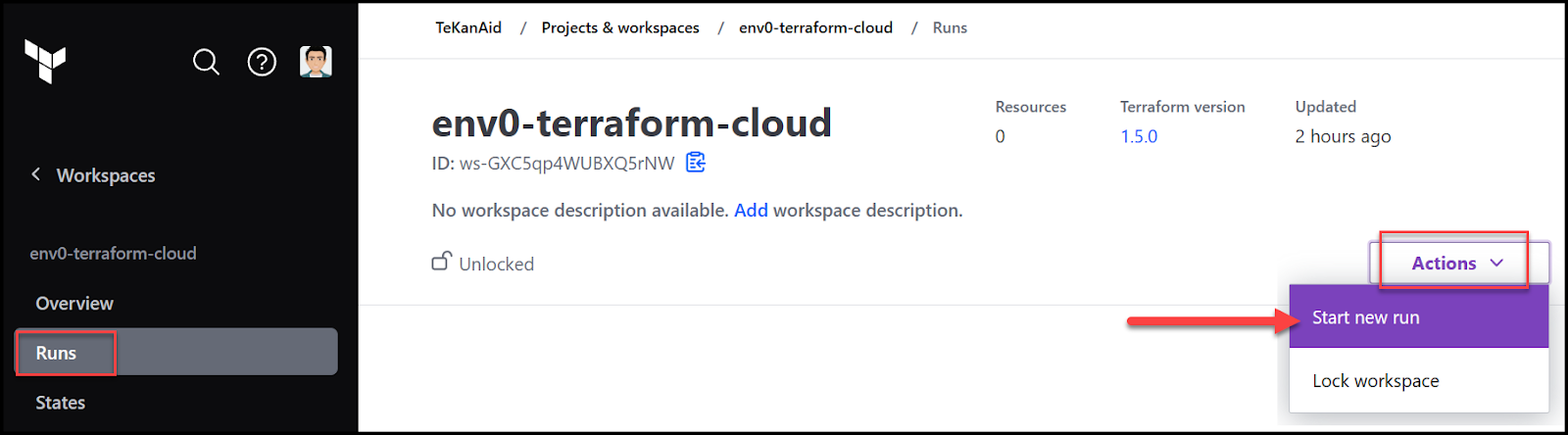Click the env0-terraform-cloud sidebar label
Viewport: 1568px width, 435px height.
[113, 254]
